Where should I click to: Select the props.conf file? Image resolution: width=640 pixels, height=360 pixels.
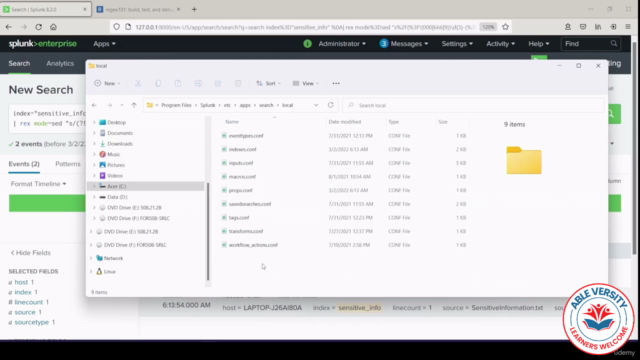coord(240,190)
